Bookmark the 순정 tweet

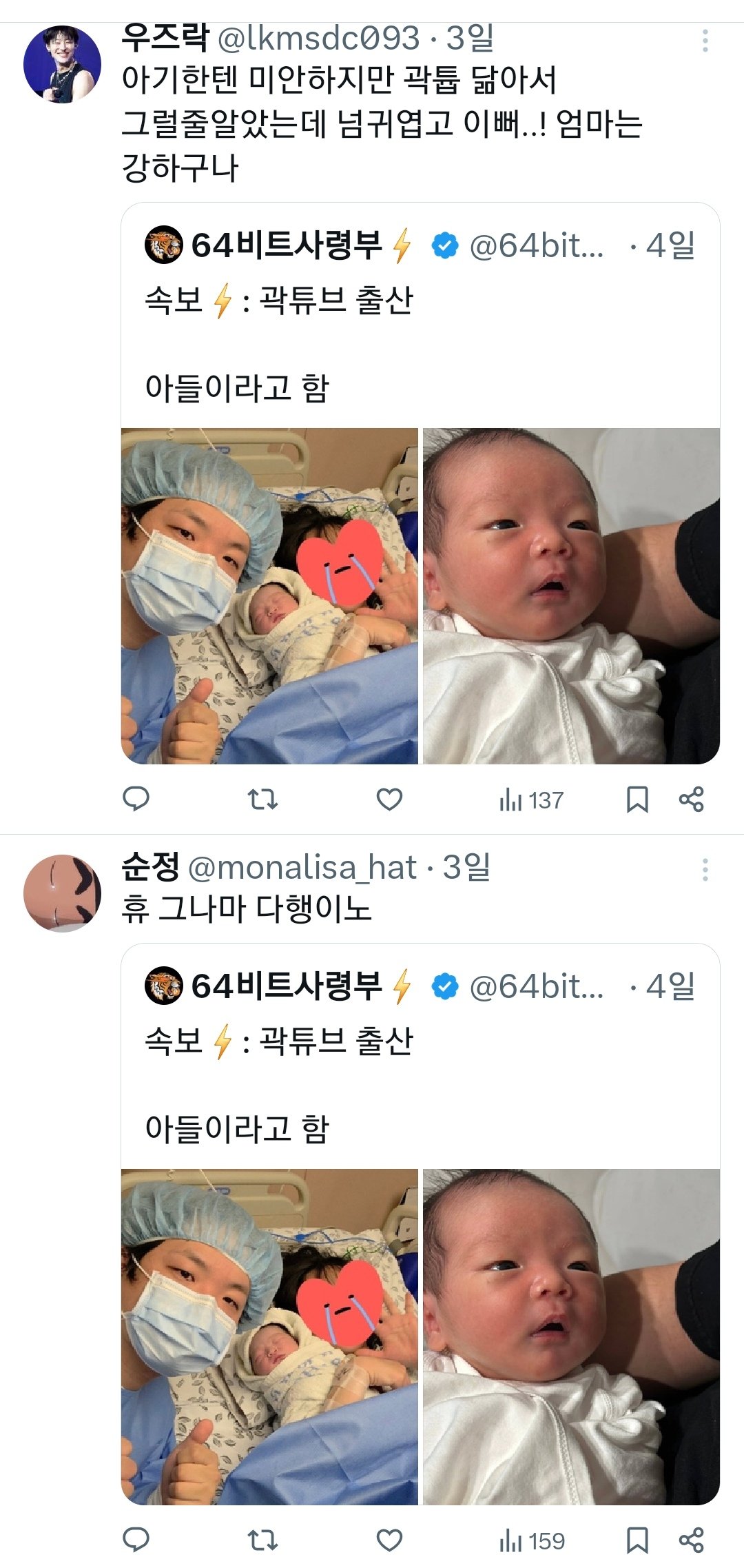[x=637, y=1540]
